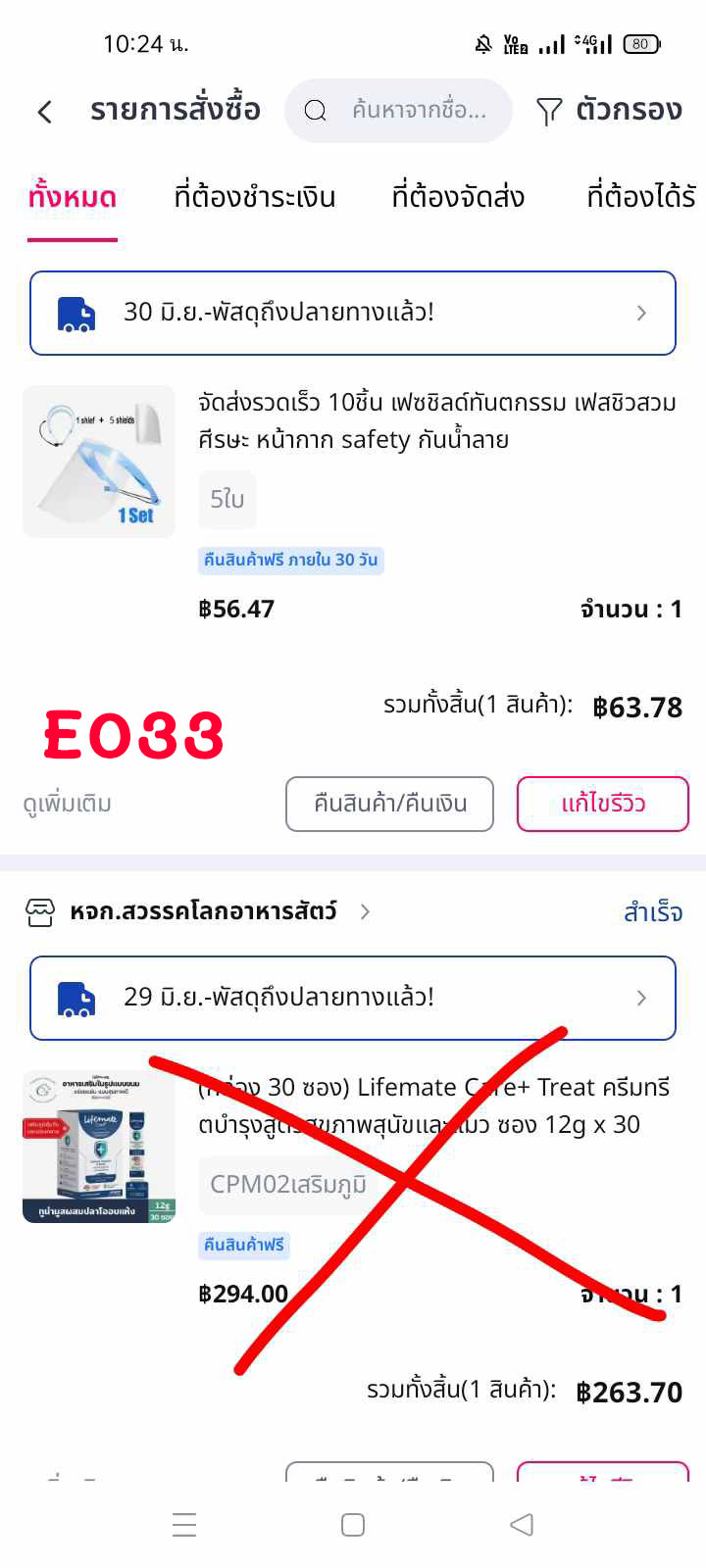Screen dimensions: 706x1568
Task: Tap the truck icon beside 29 มิ.ย. status
Action: 76,999
